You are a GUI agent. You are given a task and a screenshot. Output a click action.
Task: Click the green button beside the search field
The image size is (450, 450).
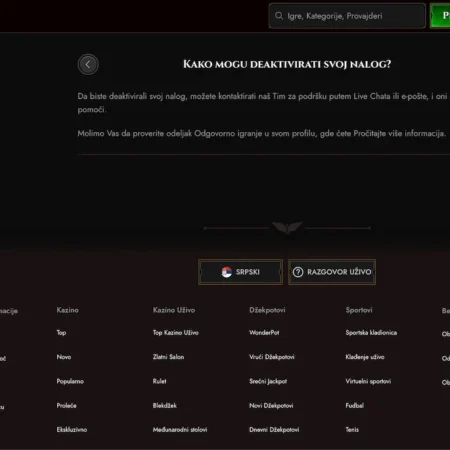pyautogui.click(x=440, y=16)
